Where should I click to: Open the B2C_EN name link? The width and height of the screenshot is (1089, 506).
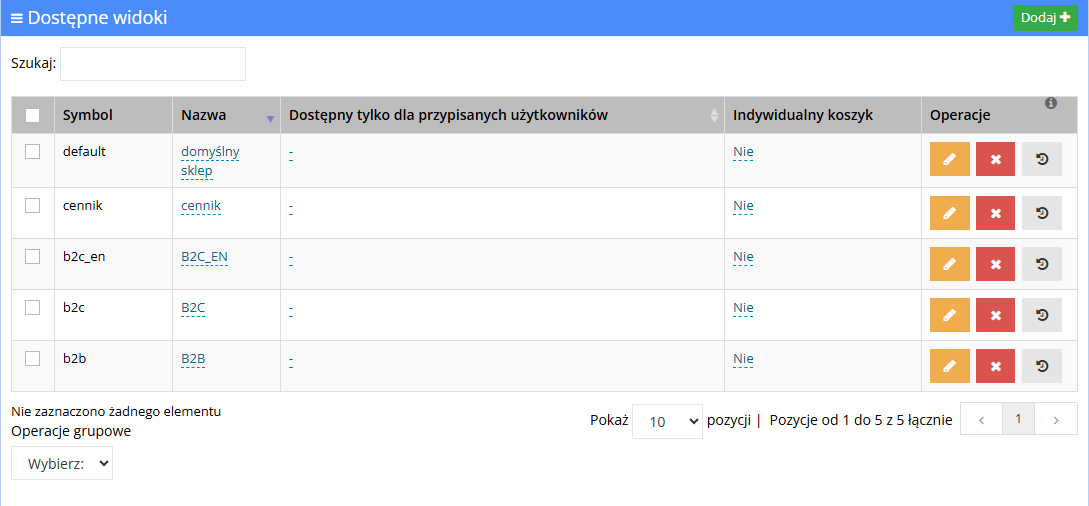coord(204,258)
